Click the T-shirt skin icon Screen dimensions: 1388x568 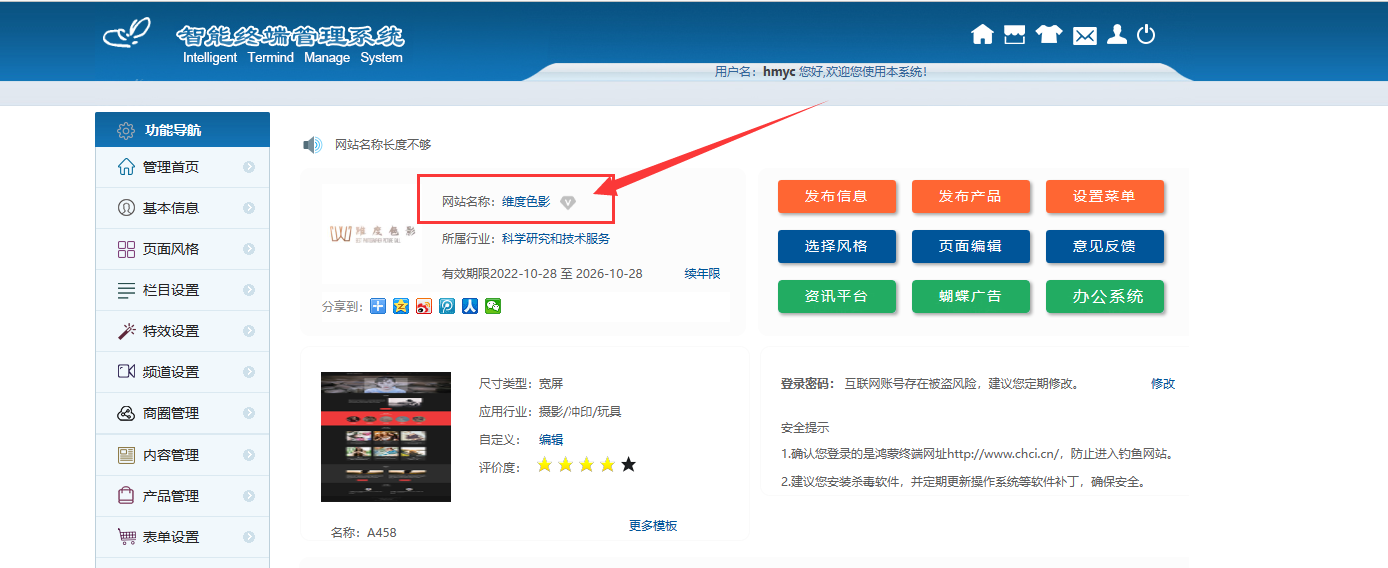pos(1049,35)
